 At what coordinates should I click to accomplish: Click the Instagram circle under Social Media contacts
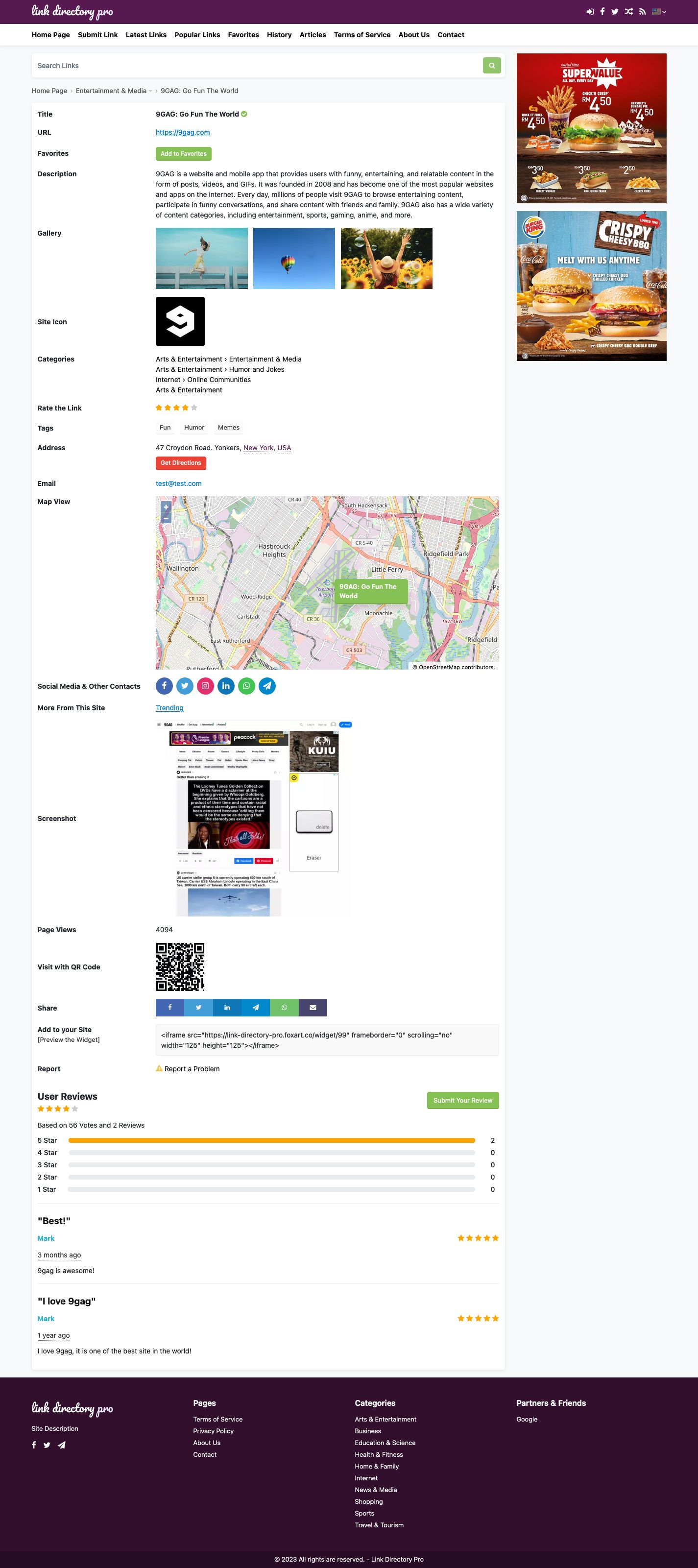pyautogui.click(x=206, y=686)
